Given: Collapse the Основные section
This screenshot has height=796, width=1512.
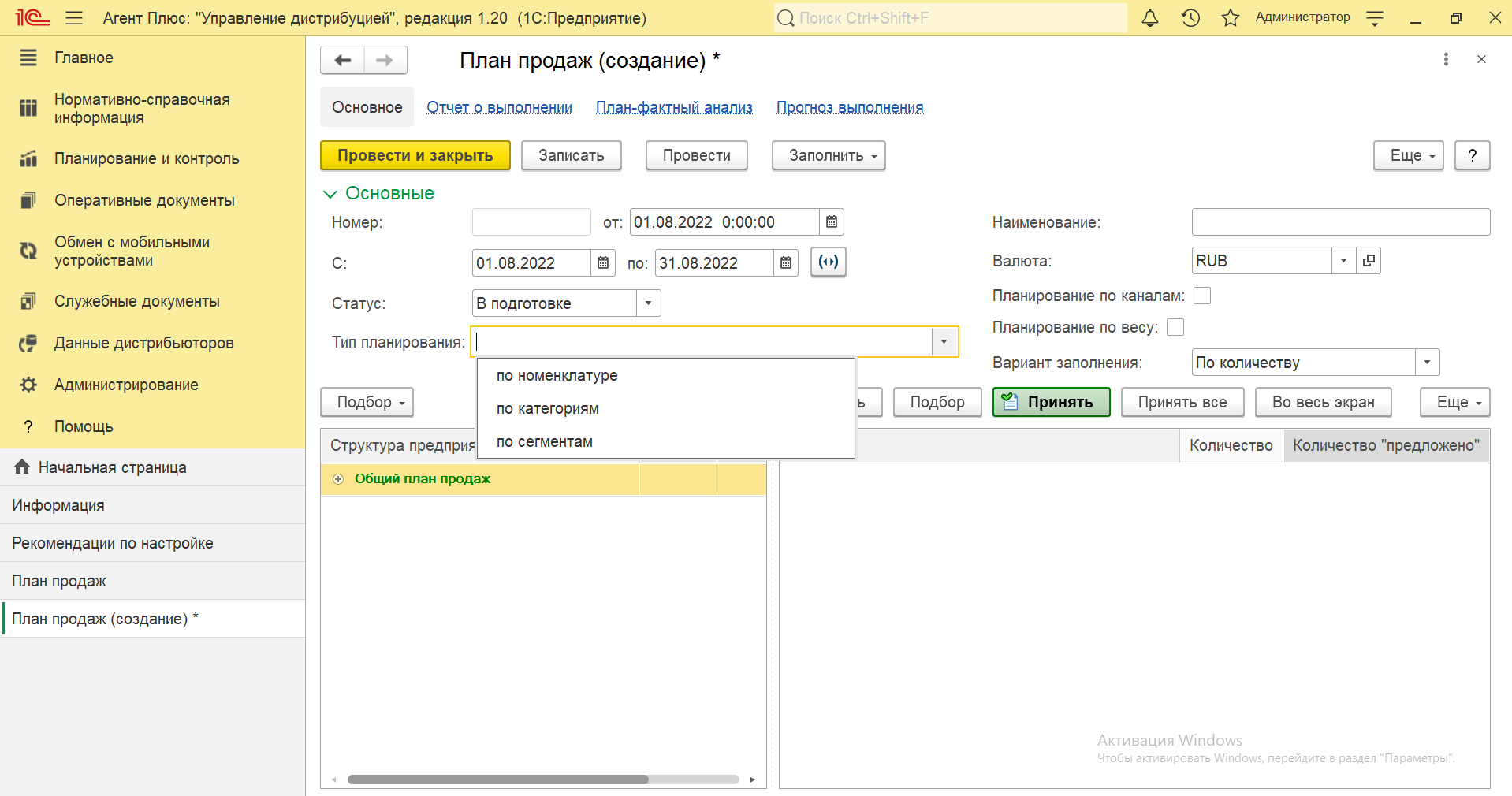Looking at the screenshot, I should [330, 194].
